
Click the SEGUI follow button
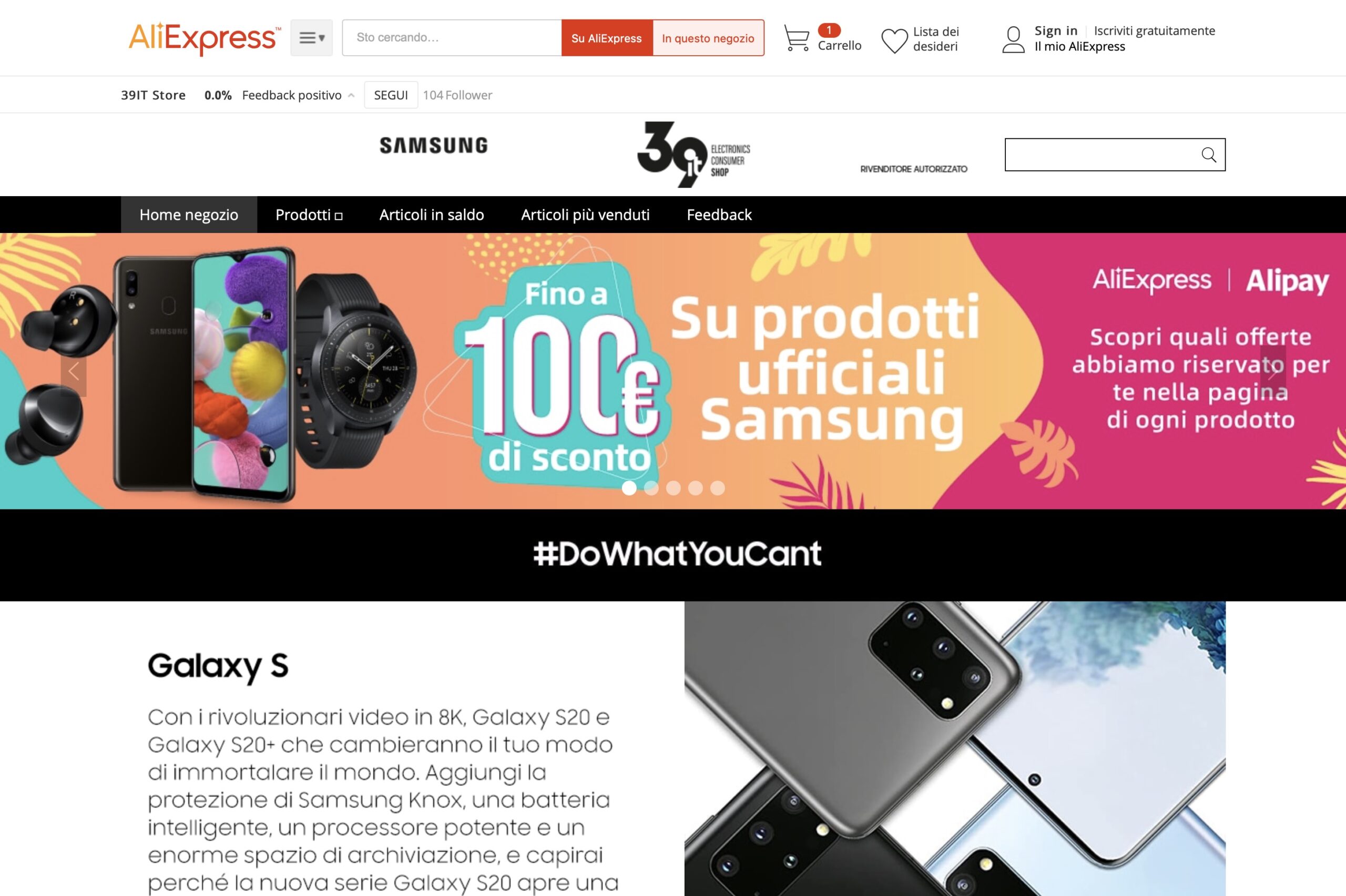(391, 95)
